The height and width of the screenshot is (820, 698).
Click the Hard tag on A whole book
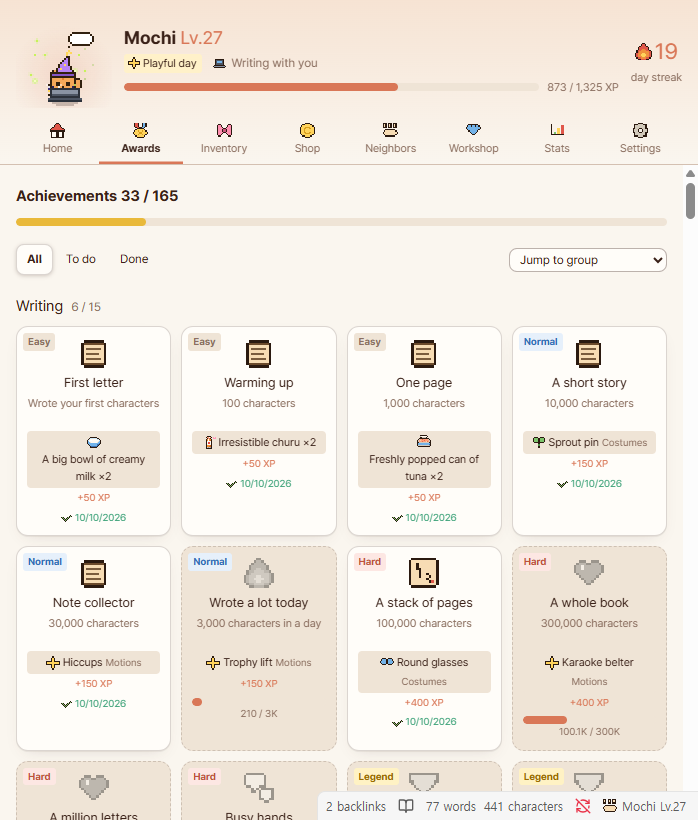pos(535,562)
